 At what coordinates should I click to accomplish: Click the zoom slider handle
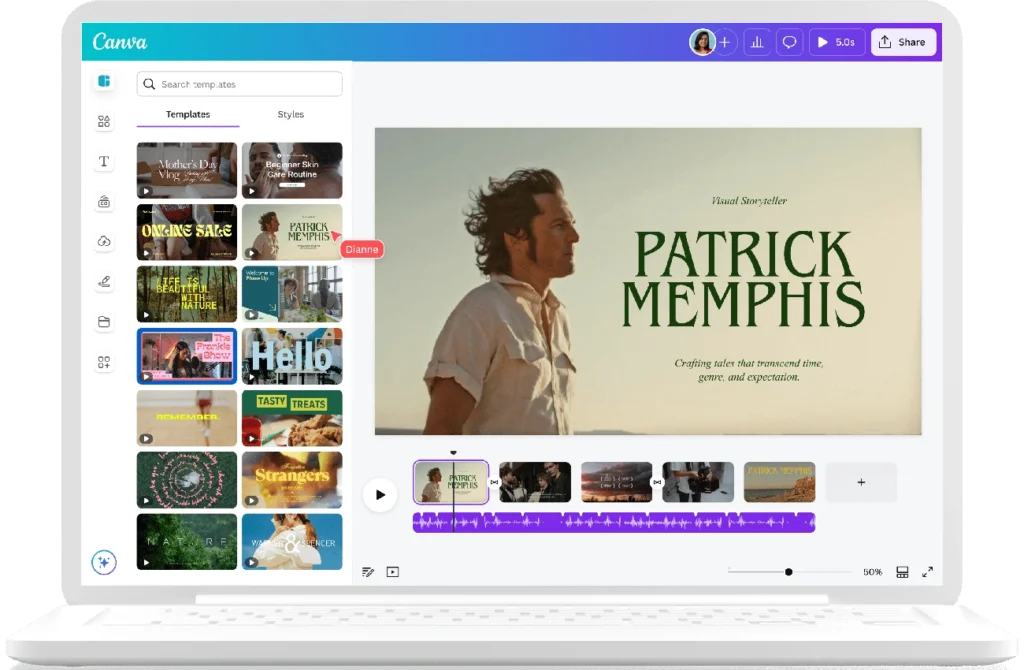[x=789, y=572]
